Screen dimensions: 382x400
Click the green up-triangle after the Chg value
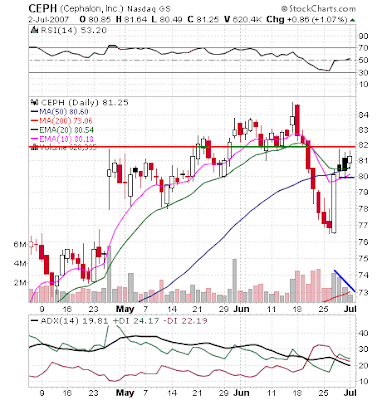353,20
